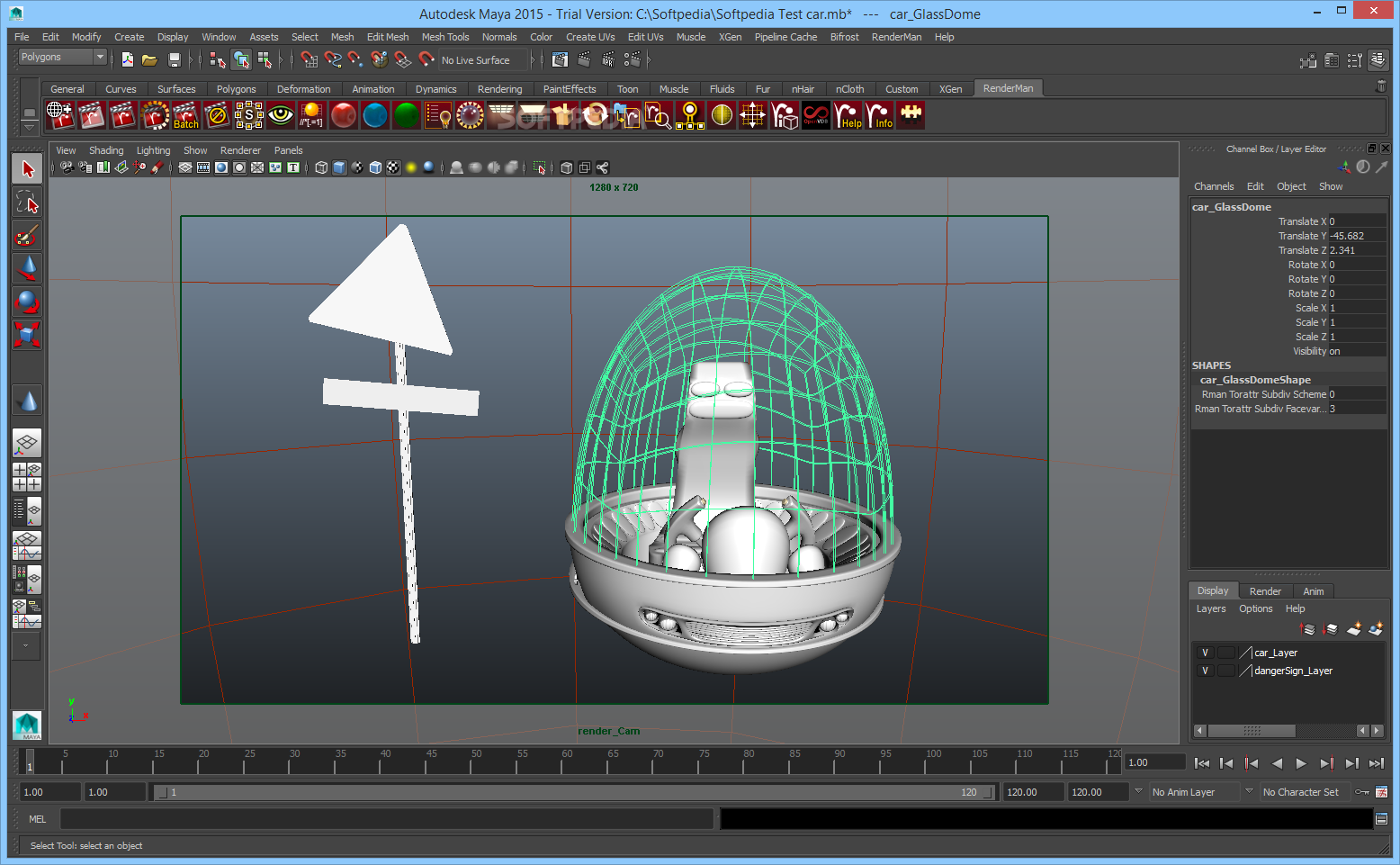The height and width of the screenshot is (865, 1400).
Task: Click the New Scene icon
Action: (128, 59)
